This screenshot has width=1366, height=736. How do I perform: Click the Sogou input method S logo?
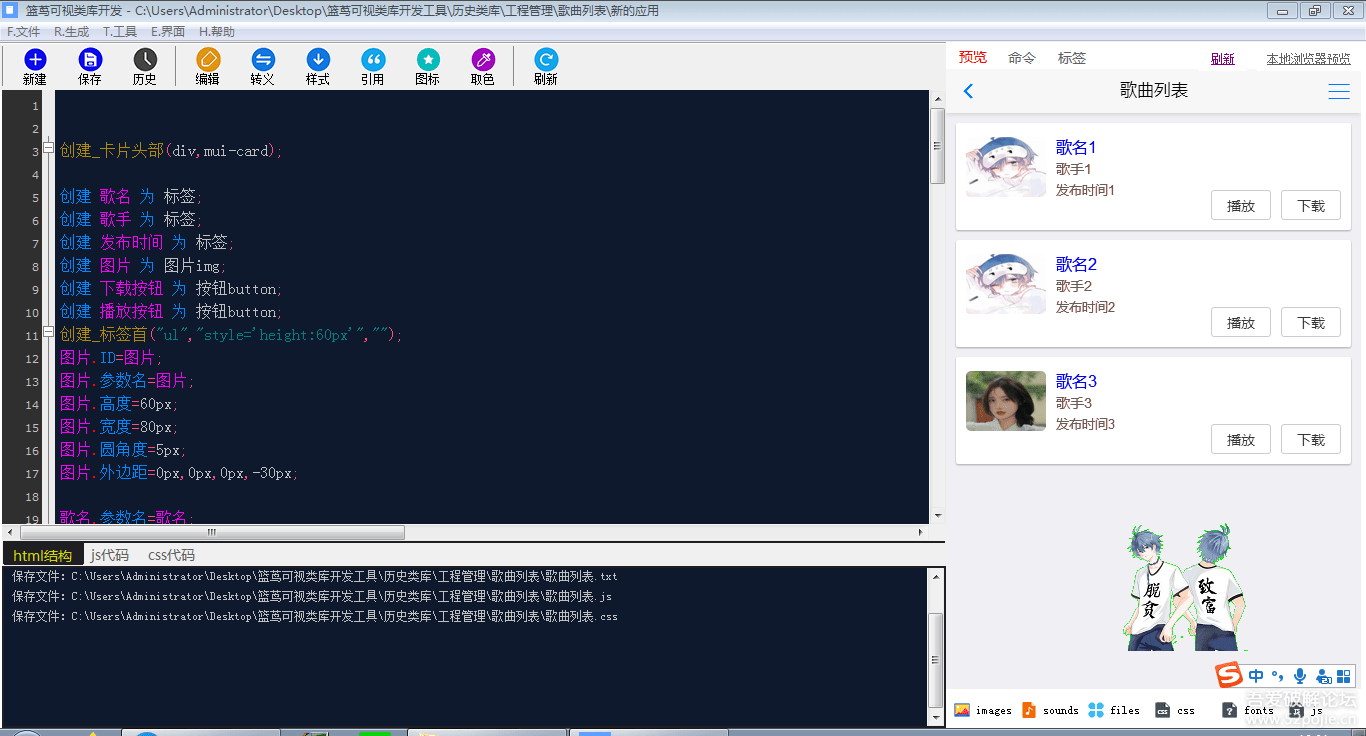coord(1229,676)
